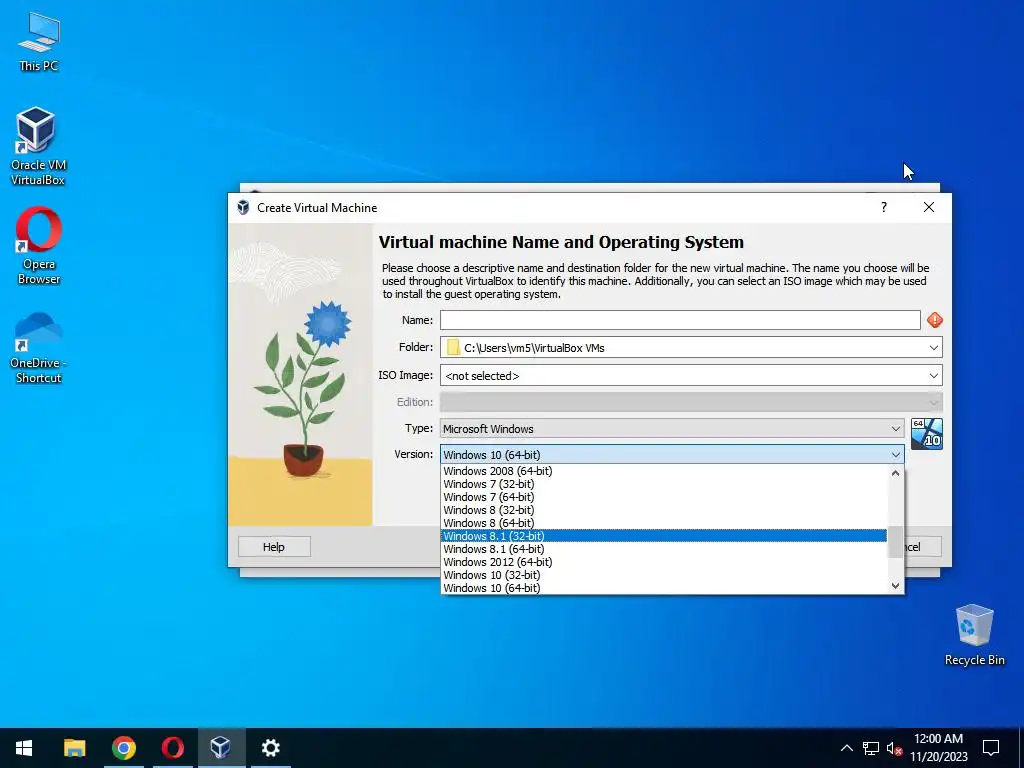
Task: Open the Recycle Bin
Action: [974, 635]
